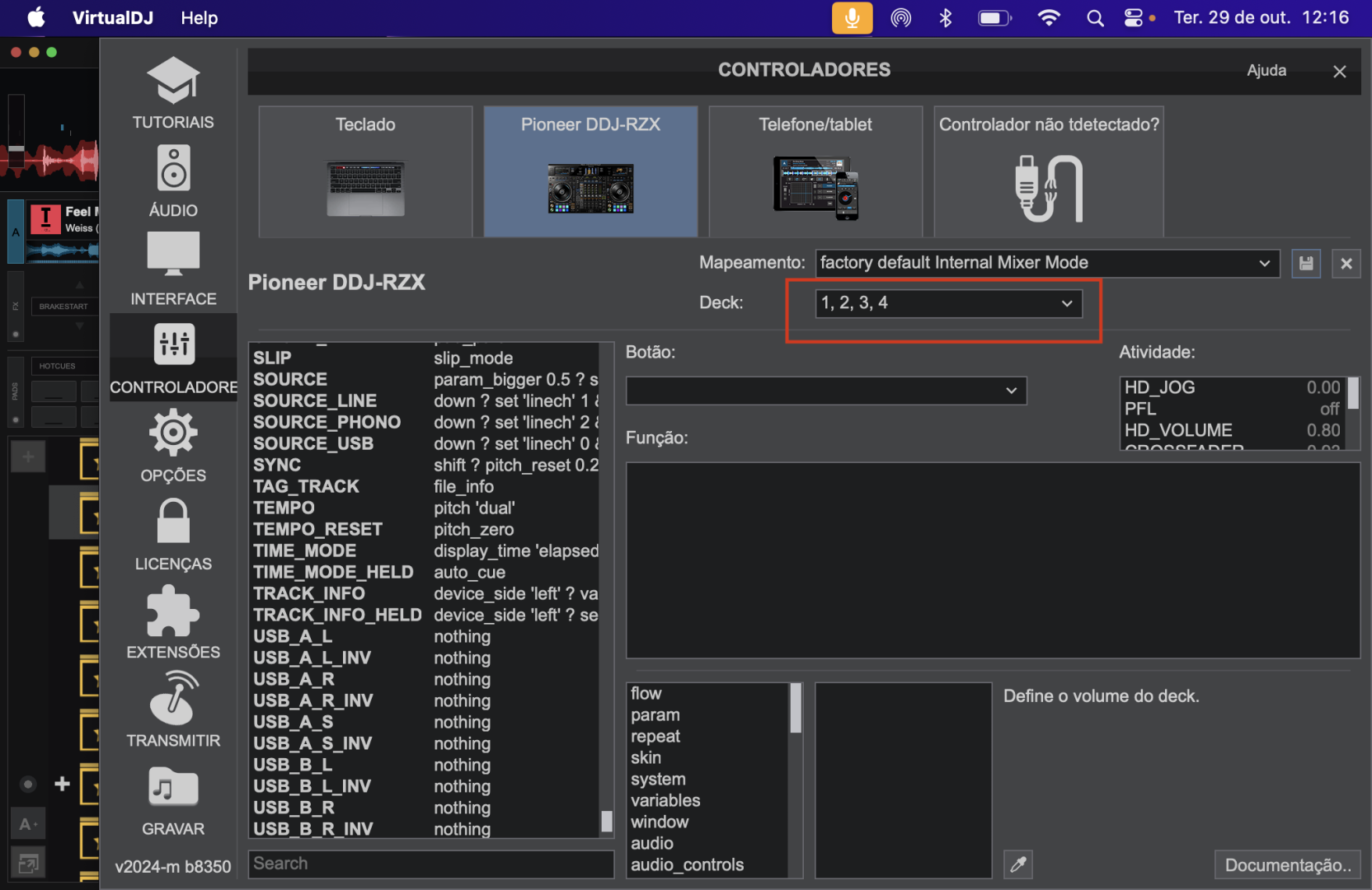The image size is (1372, 890).
Task: Click the mapping list scrollbar thumb
Action: (607, 822)
